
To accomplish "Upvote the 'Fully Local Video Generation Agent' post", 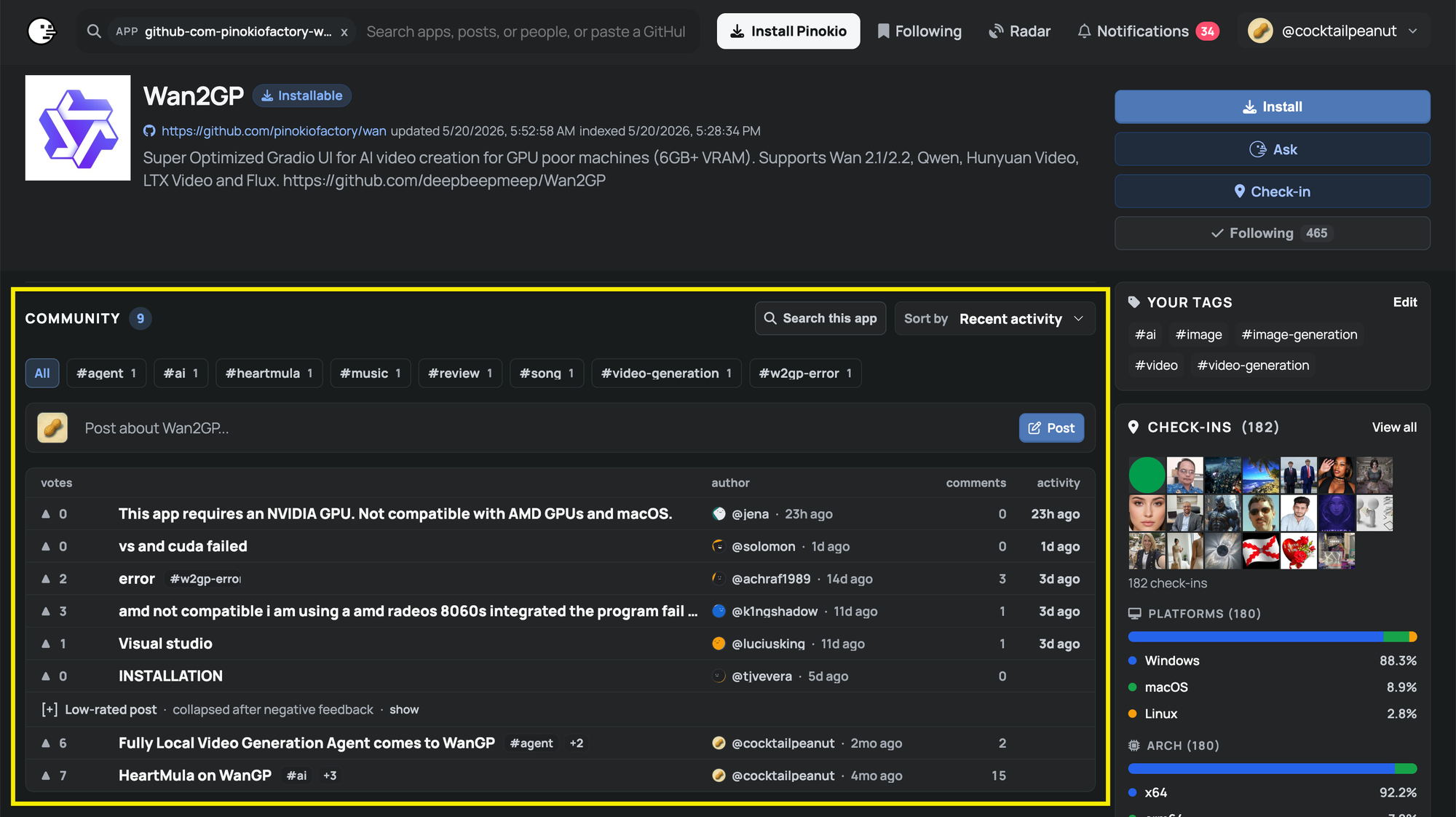I will coord(46,743).
